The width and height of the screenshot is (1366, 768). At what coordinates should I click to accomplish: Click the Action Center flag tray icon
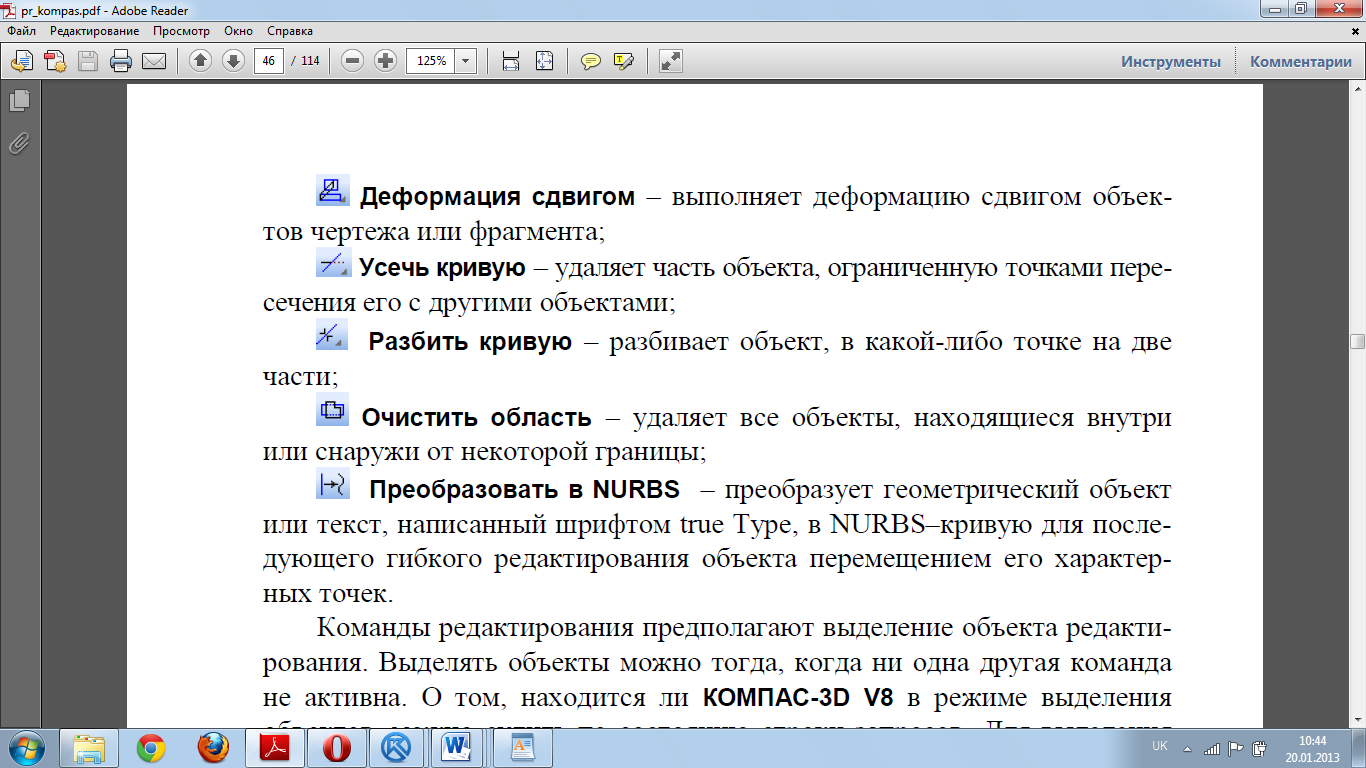coord(1236,747)
